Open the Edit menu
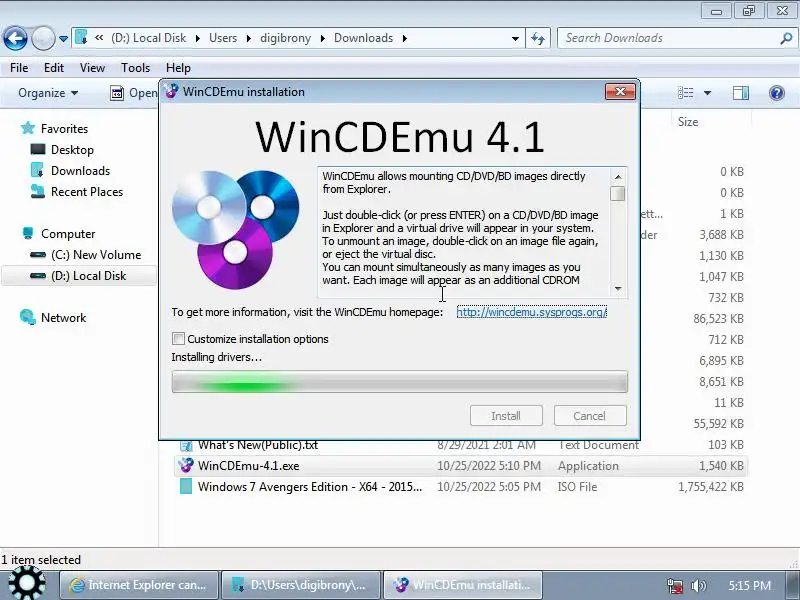Screen dimensions: 800x600 coord(54,68)
